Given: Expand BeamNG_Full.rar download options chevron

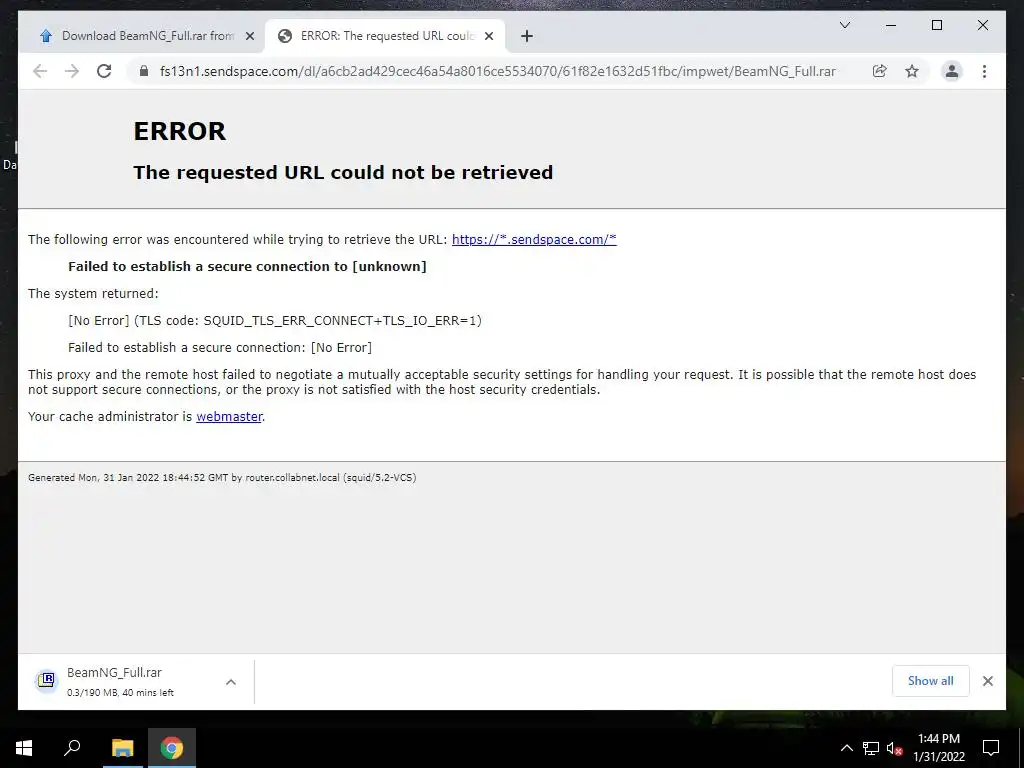Looking at the screenshot, I should point(231,682).
